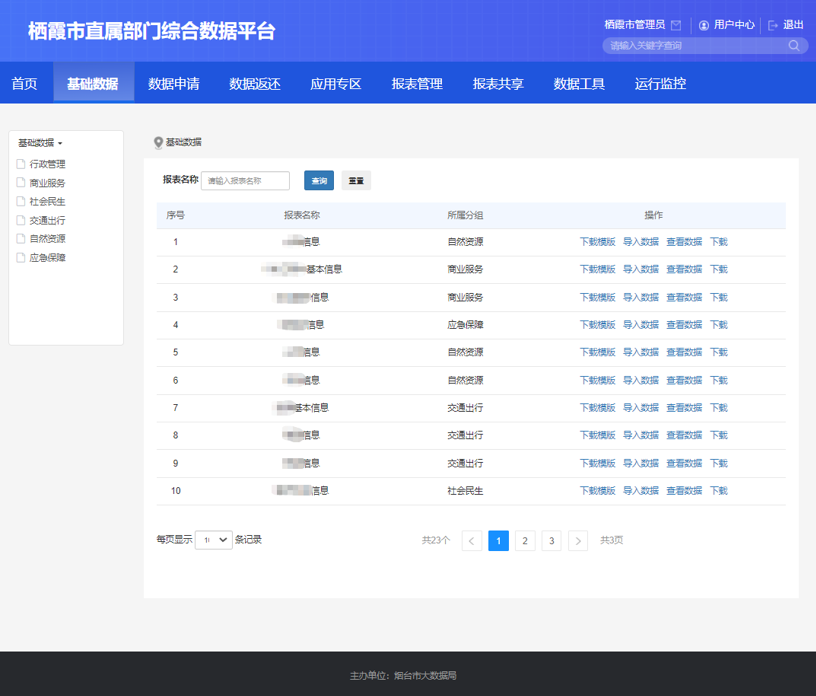The image size is (816, 696).
Task: Click the 退出 logout icon
Action: click(x=773, y=25)
